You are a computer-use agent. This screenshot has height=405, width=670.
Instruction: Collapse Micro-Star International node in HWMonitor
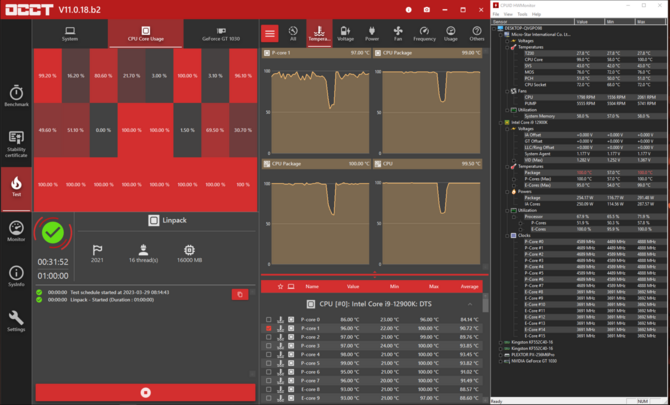click(x=501, y=35)
